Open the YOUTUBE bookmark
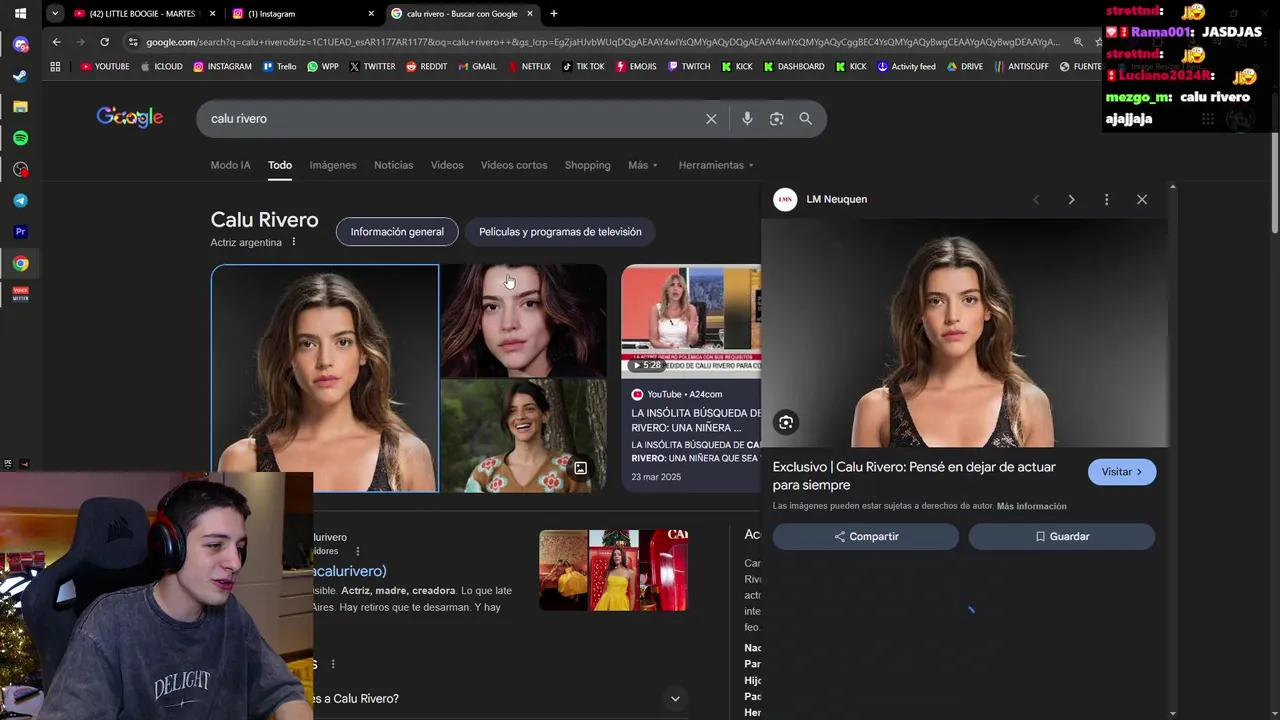The image size is (1280, 720). (x=105, y=67)
